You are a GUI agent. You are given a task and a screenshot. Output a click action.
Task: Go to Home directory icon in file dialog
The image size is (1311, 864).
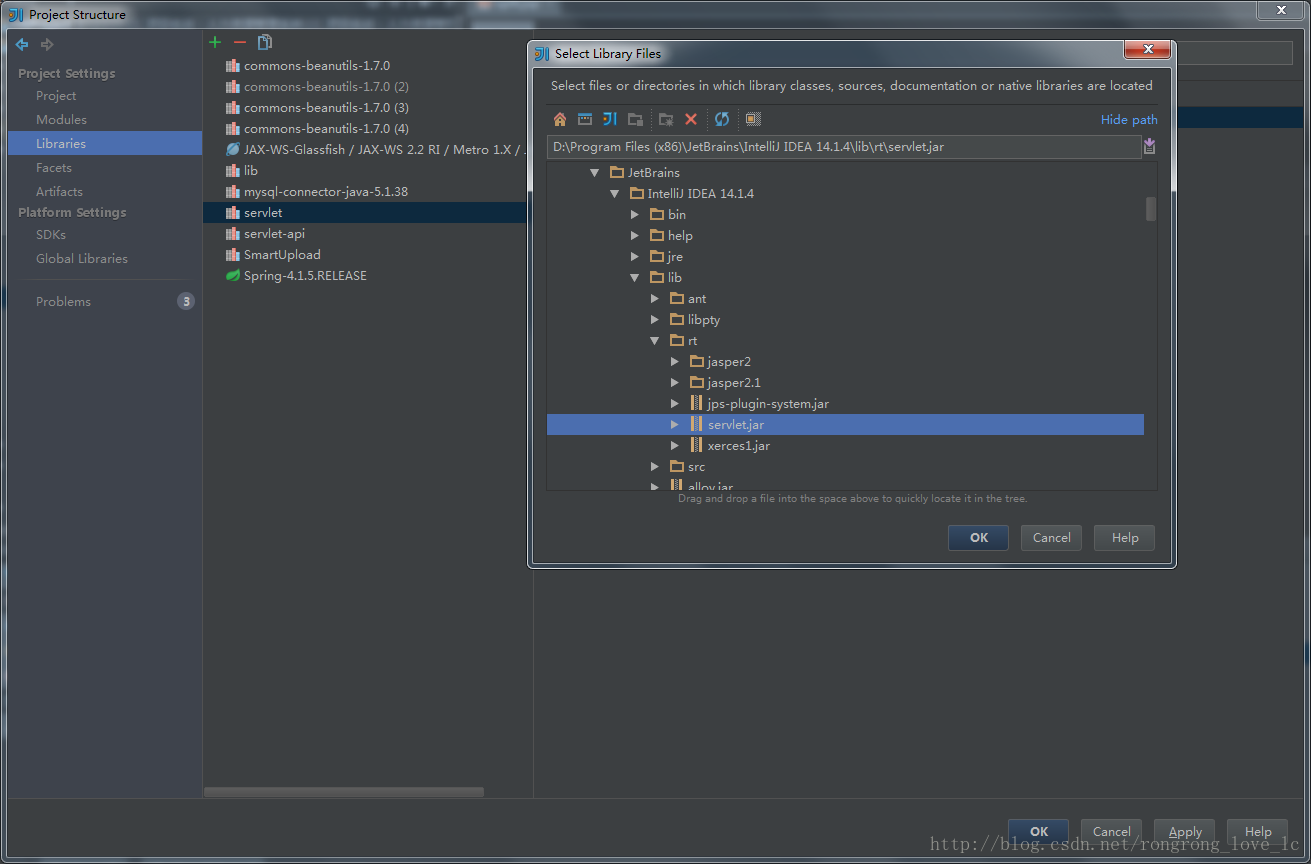(x=560, y=119)
